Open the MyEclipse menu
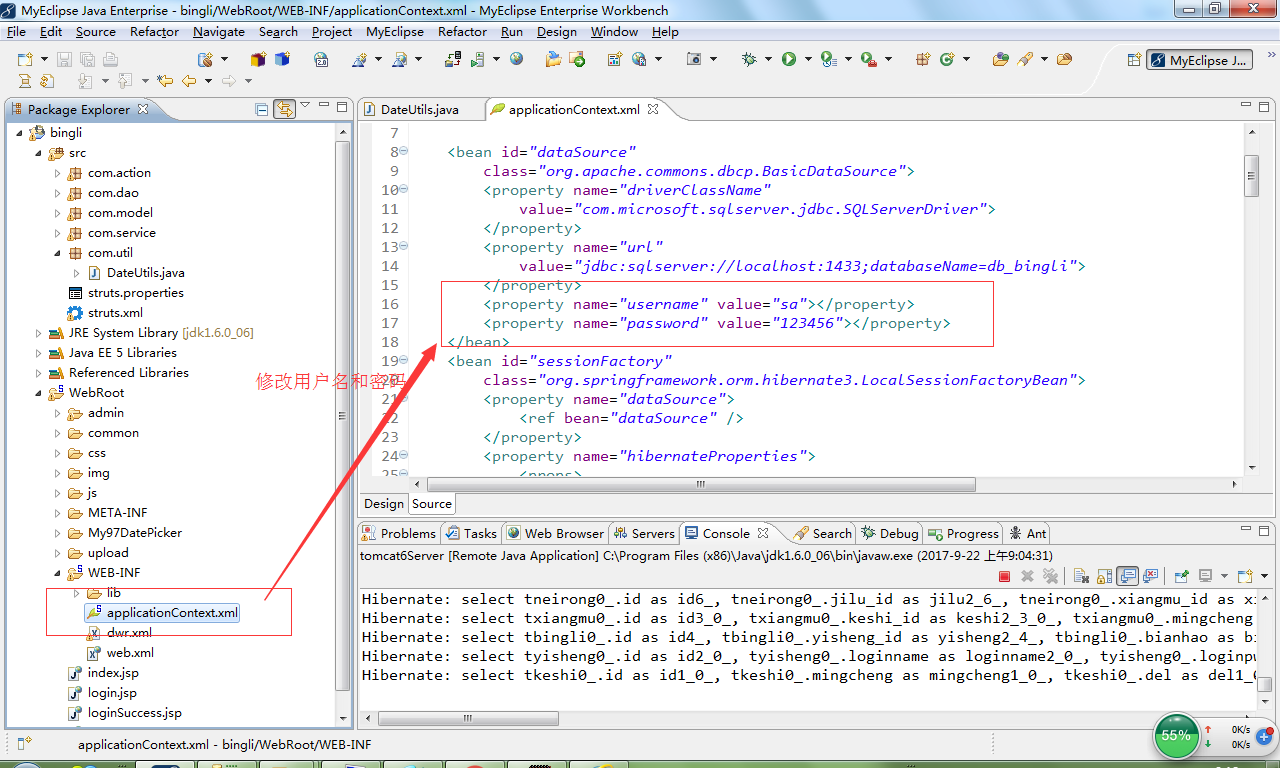This screenshot has height=768, width=1280. tap(395, 31)
